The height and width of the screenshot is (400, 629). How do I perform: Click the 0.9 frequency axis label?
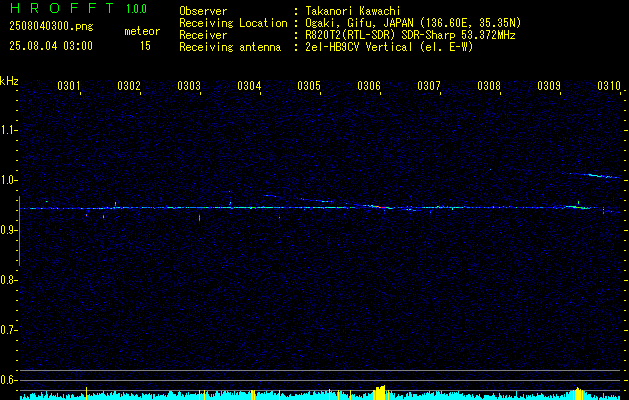coord(7,230)
